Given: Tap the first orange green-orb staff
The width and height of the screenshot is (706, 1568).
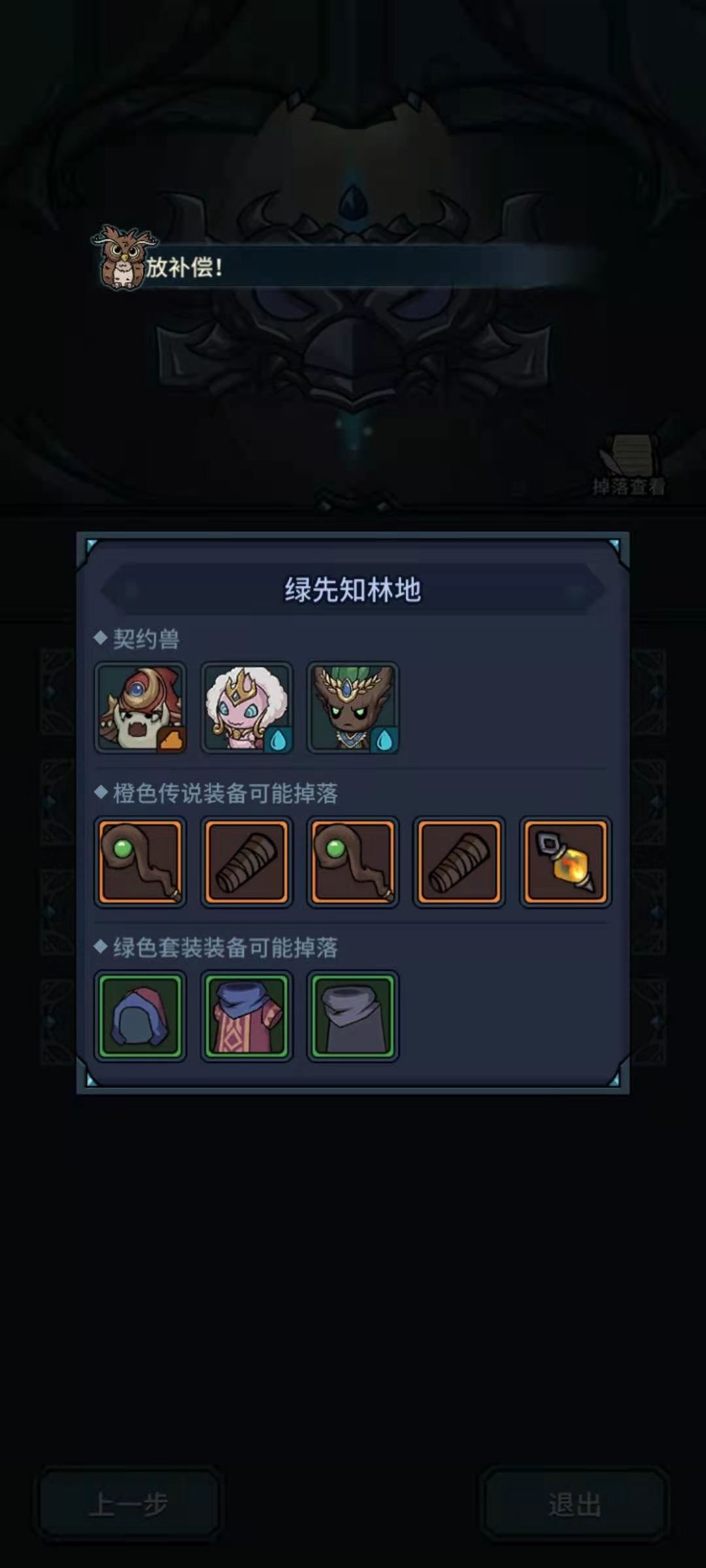Looking at the screenshot, I should point(141,862).
